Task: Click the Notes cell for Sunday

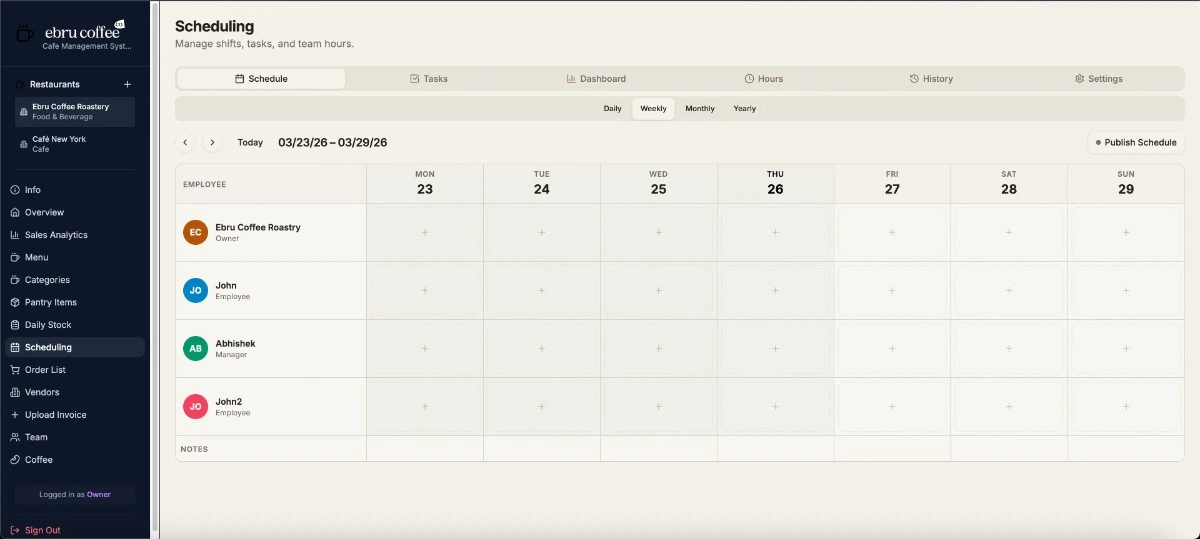Action: pyautogui.click(x=1126, y=449)
